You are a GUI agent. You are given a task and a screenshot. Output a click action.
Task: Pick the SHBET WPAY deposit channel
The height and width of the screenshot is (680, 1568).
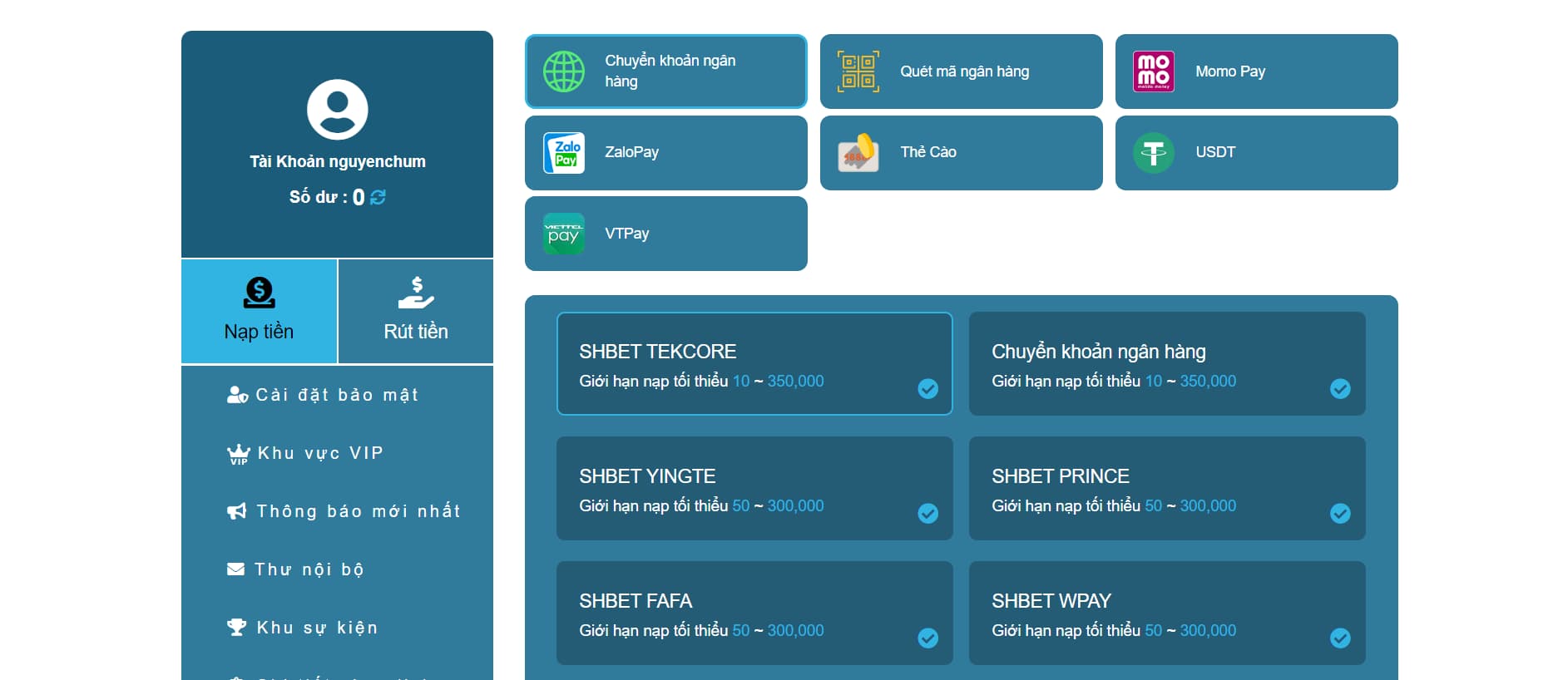pyautogui.click(x=1167, y=613)
